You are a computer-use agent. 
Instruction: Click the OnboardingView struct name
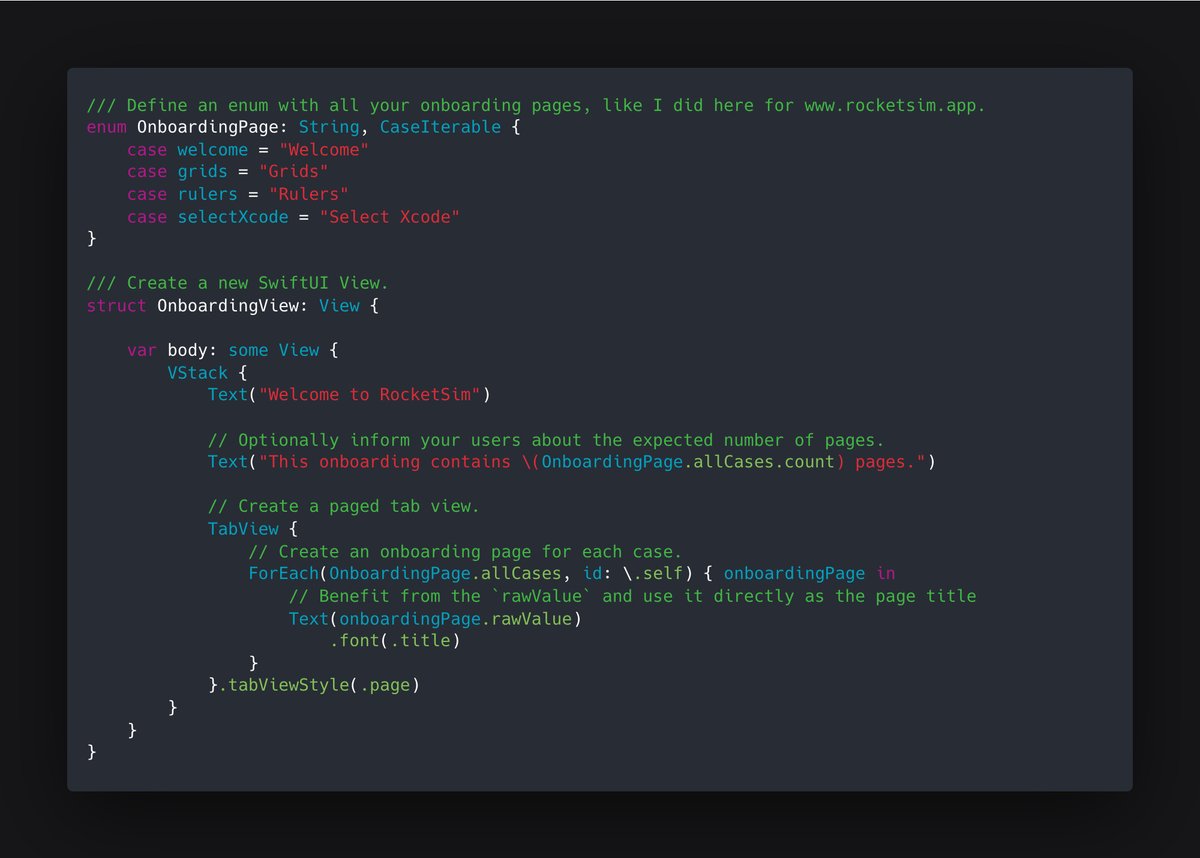(228, 306)
